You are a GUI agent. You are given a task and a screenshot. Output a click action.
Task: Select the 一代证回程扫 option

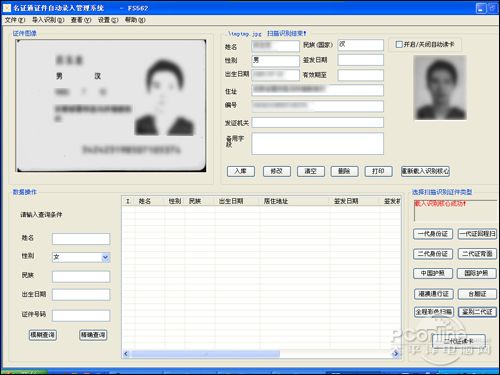477,234
